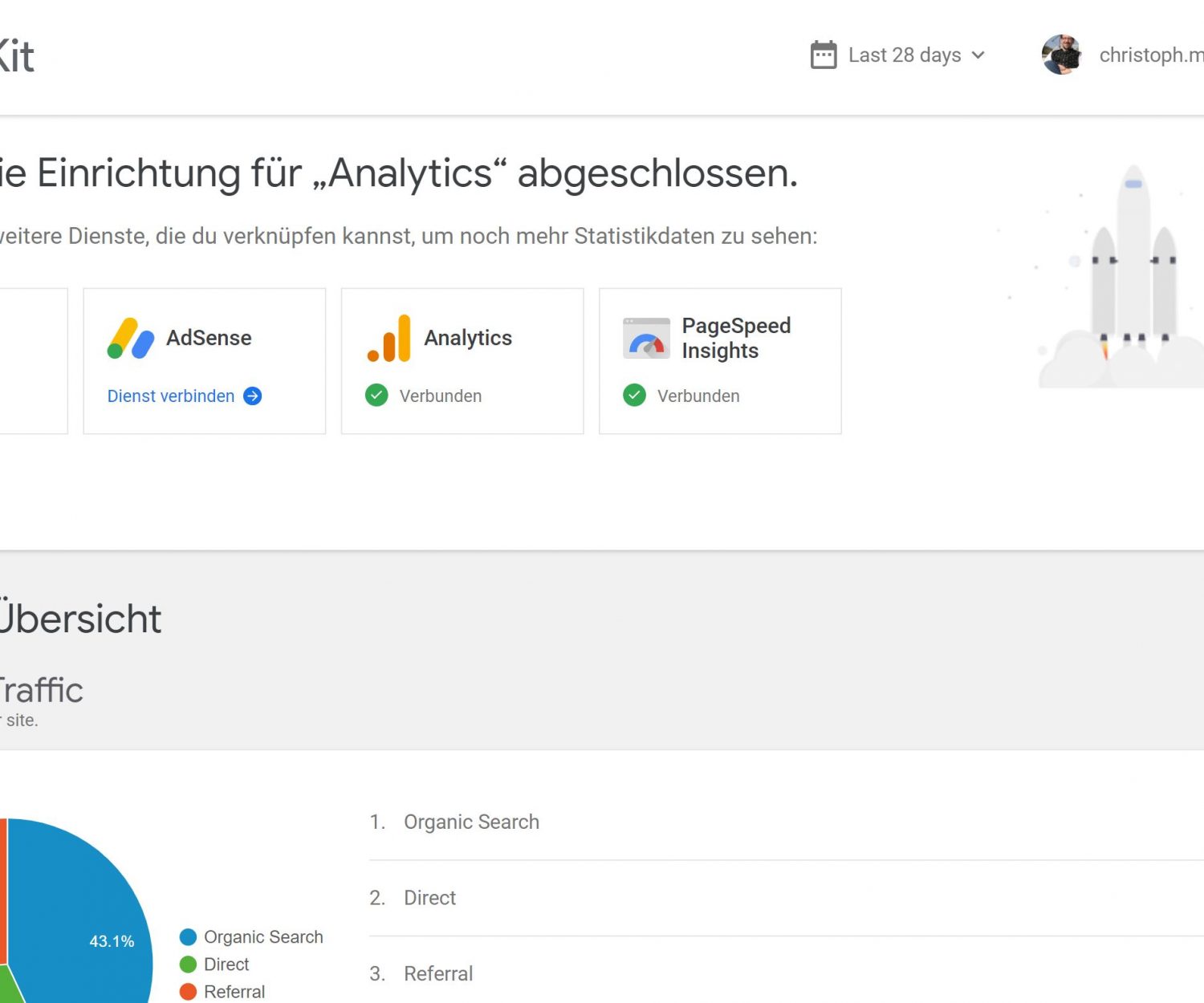The width and height of the screenshot is (1204, 1003).
Task: Click the calendar icon in the header
Action: [824, 55]
